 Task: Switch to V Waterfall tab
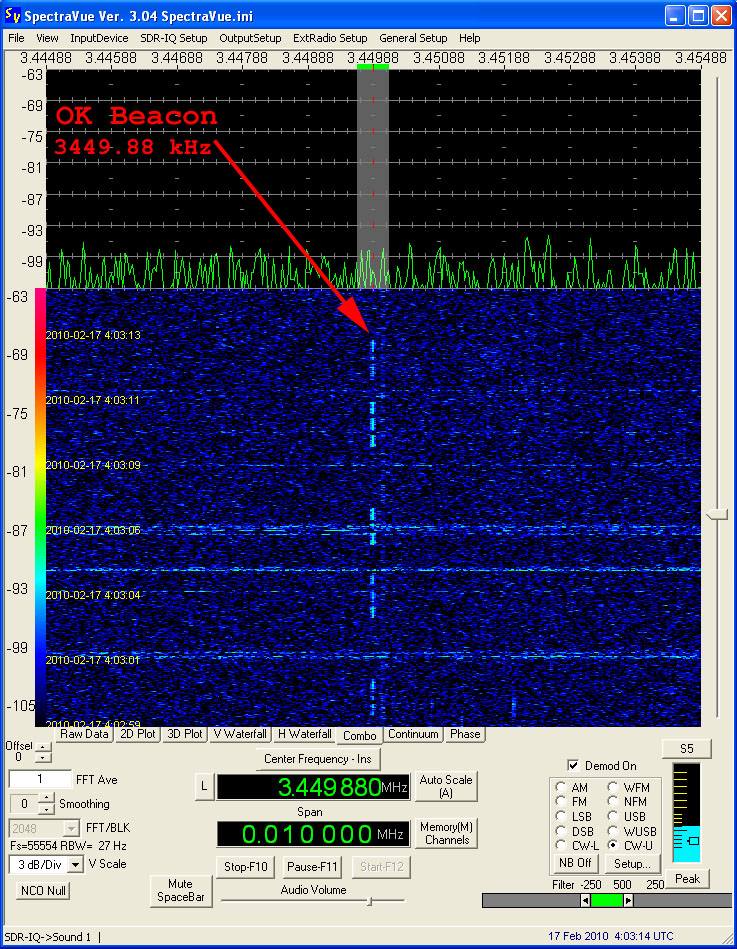click(x=240, y=734)
